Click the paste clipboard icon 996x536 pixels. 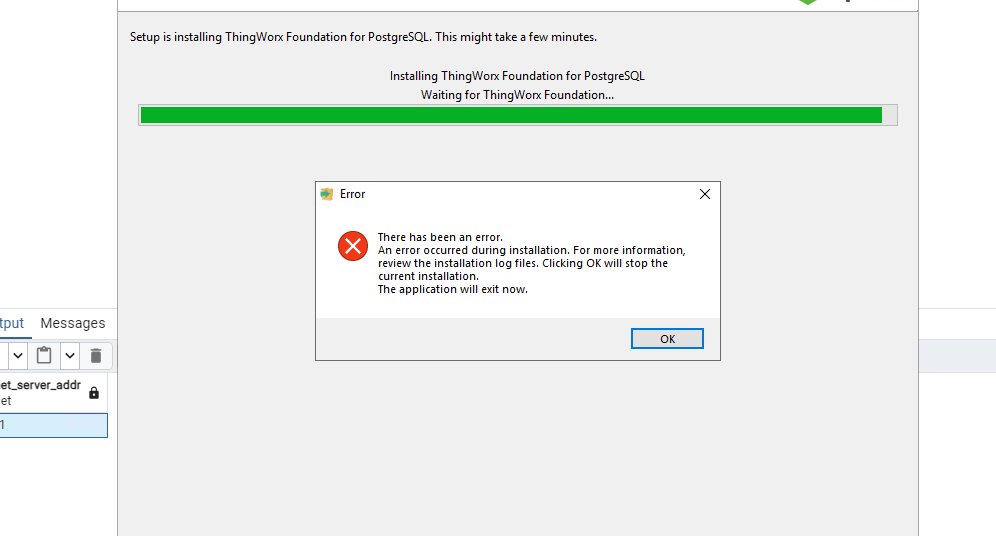click(x=44, y=356)
